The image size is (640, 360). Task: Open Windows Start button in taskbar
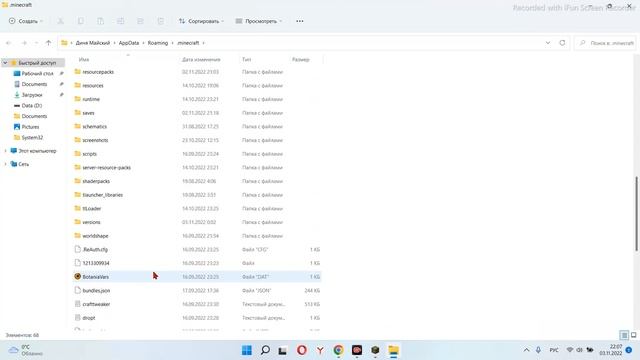coord(247,350)
